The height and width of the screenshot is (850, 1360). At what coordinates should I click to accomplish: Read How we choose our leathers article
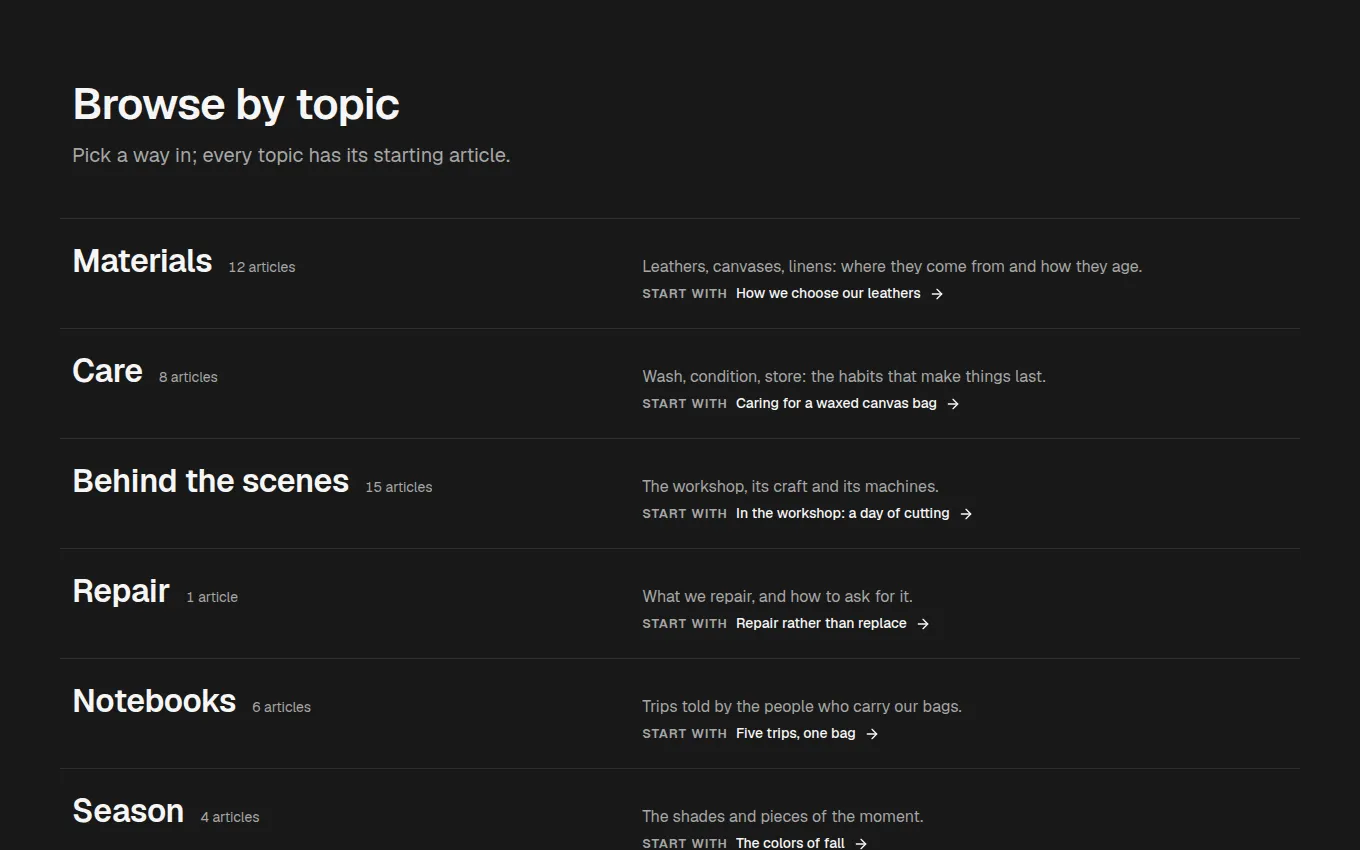point(828,293)
